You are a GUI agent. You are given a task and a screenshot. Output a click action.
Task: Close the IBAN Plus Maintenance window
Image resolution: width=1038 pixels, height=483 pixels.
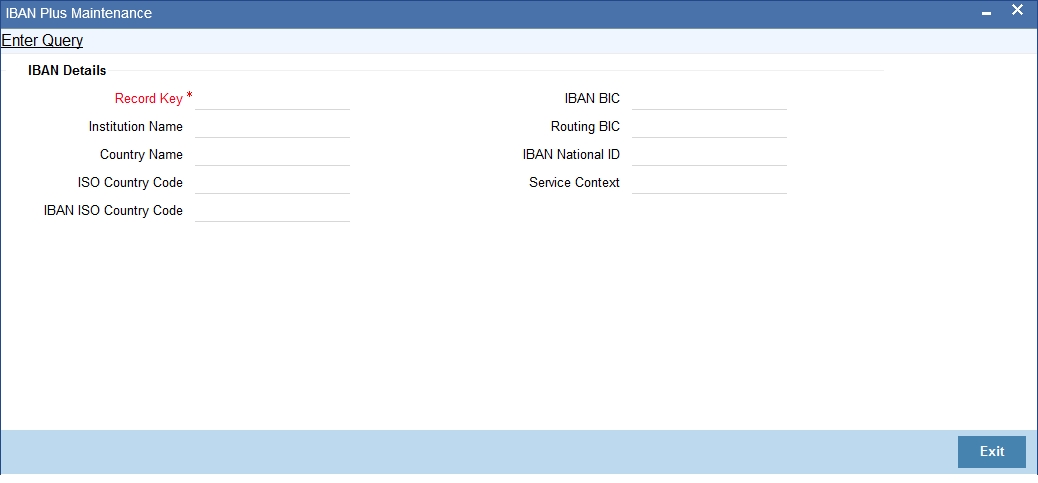[1017, 11]
